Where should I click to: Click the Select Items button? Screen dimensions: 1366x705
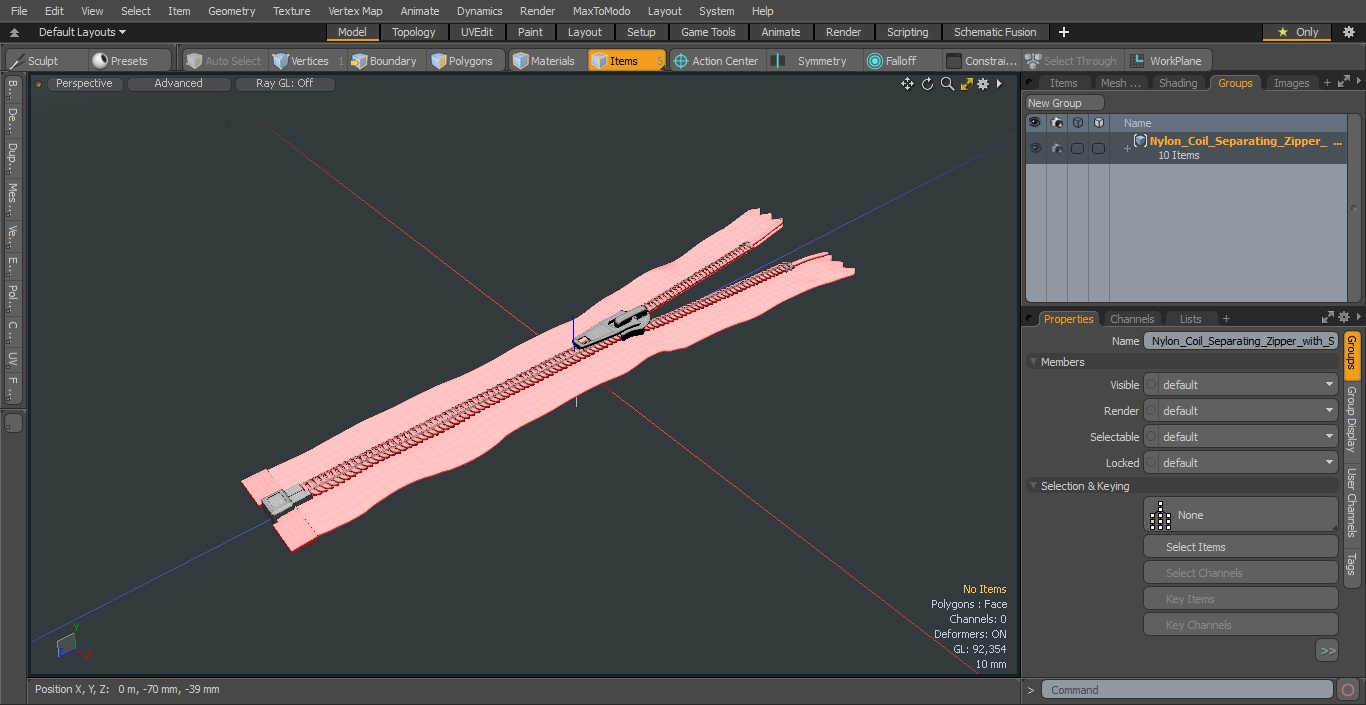(x=1241, y=547)
